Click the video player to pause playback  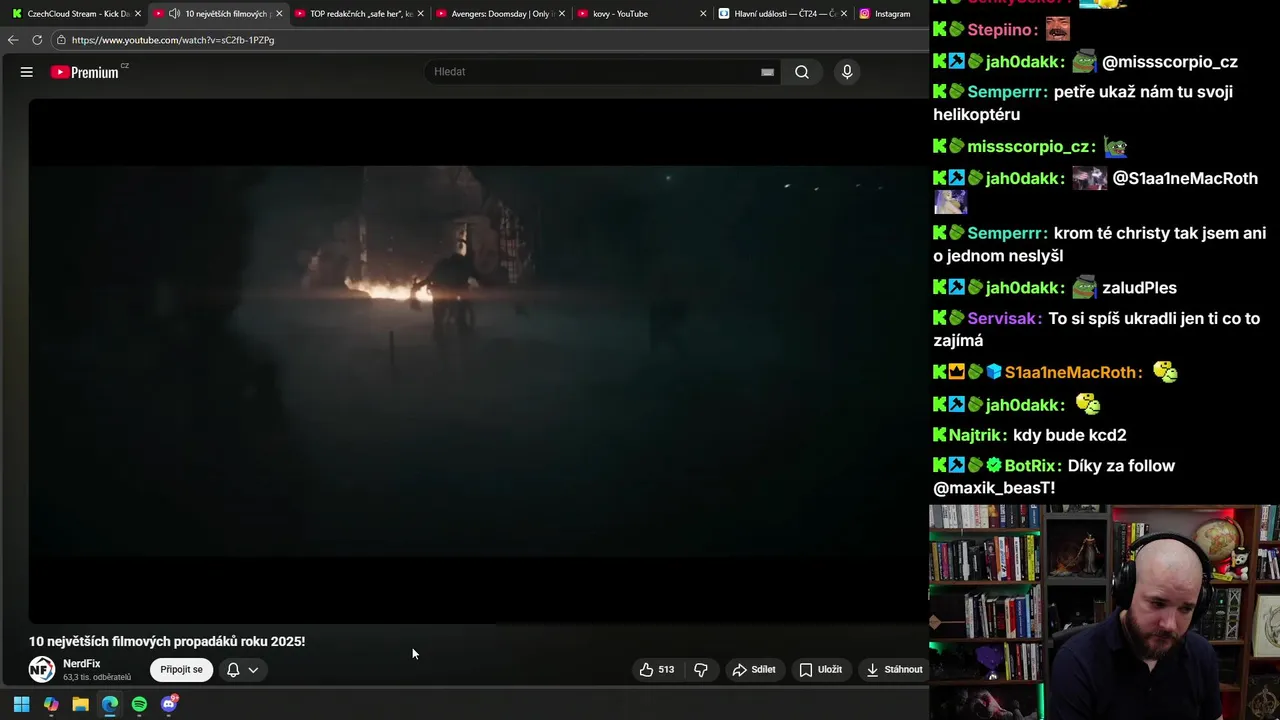click(x=478, y=360)
